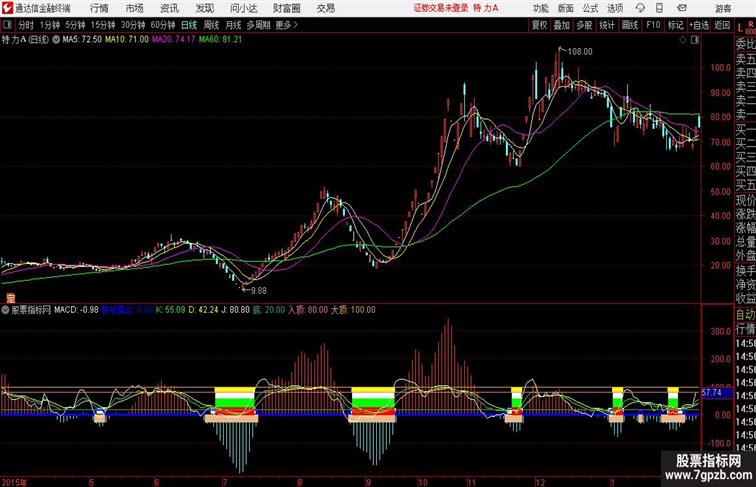Open the 财富圈 menu
Image resolution: width=756 pixels, height=487 pixels.
(x=286, y=8)
